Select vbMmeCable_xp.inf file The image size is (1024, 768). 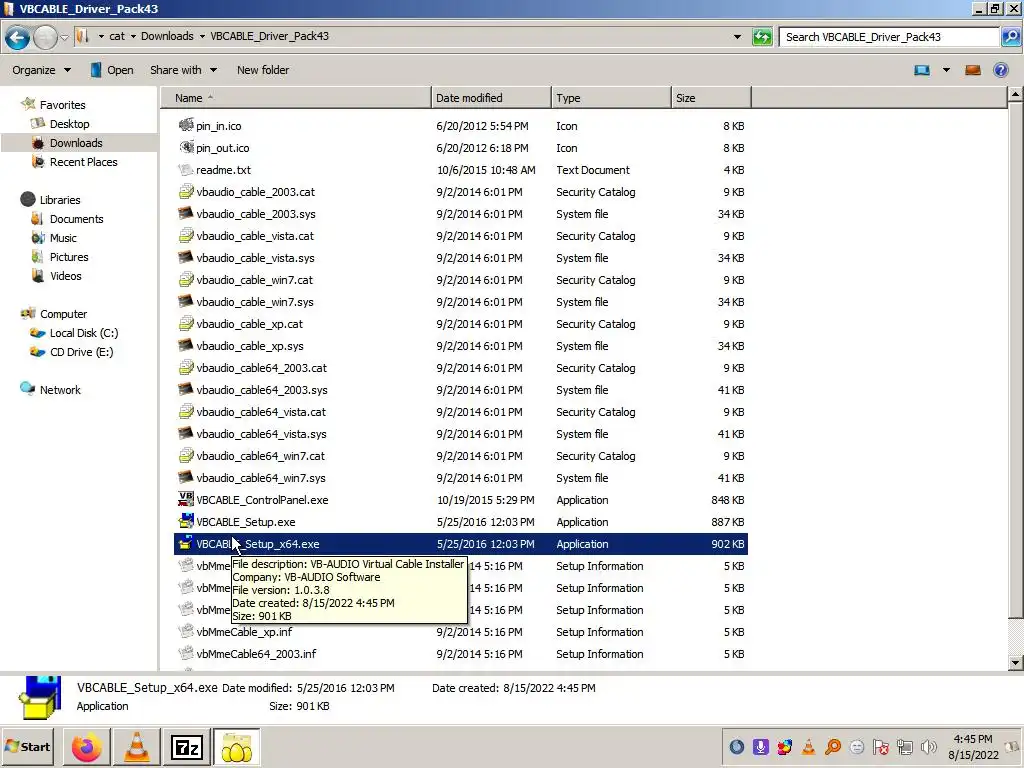point(244,632)
